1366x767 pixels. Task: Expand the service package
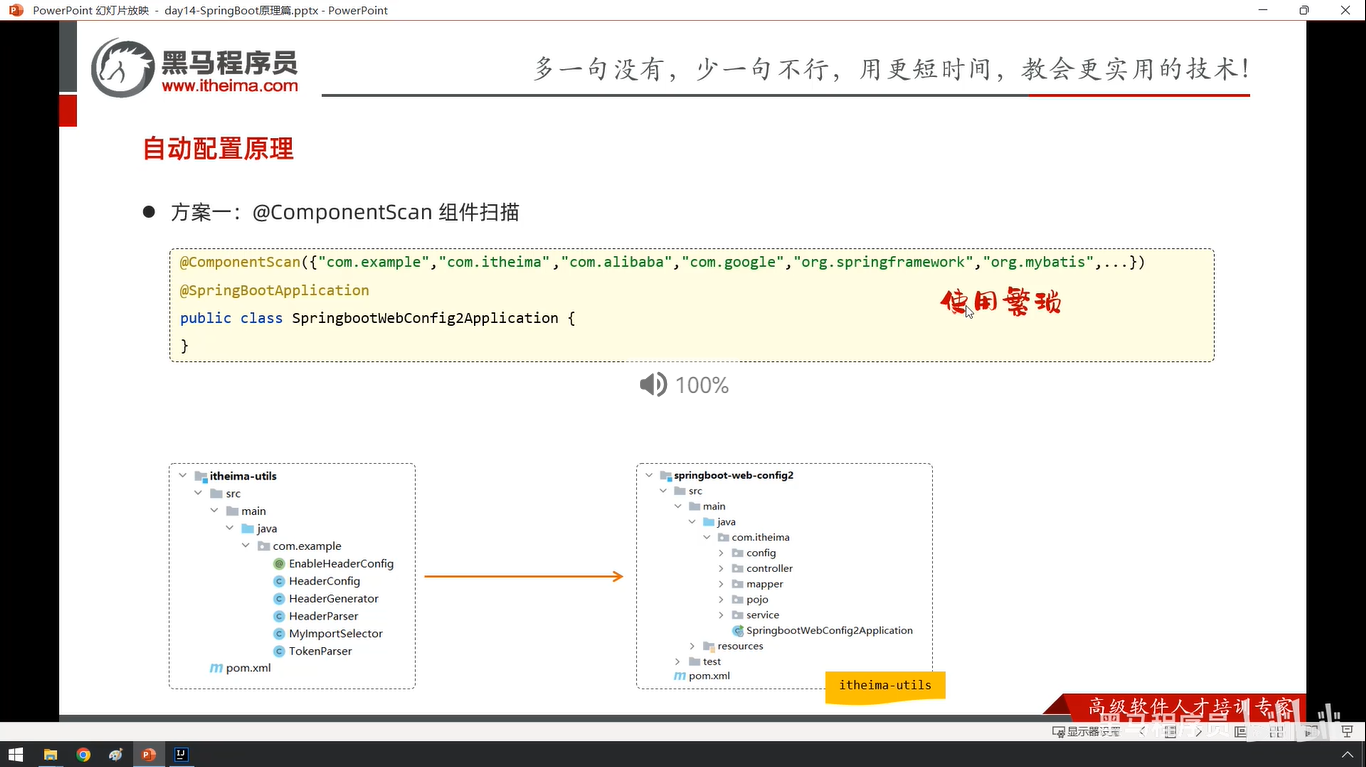[721, 615]
